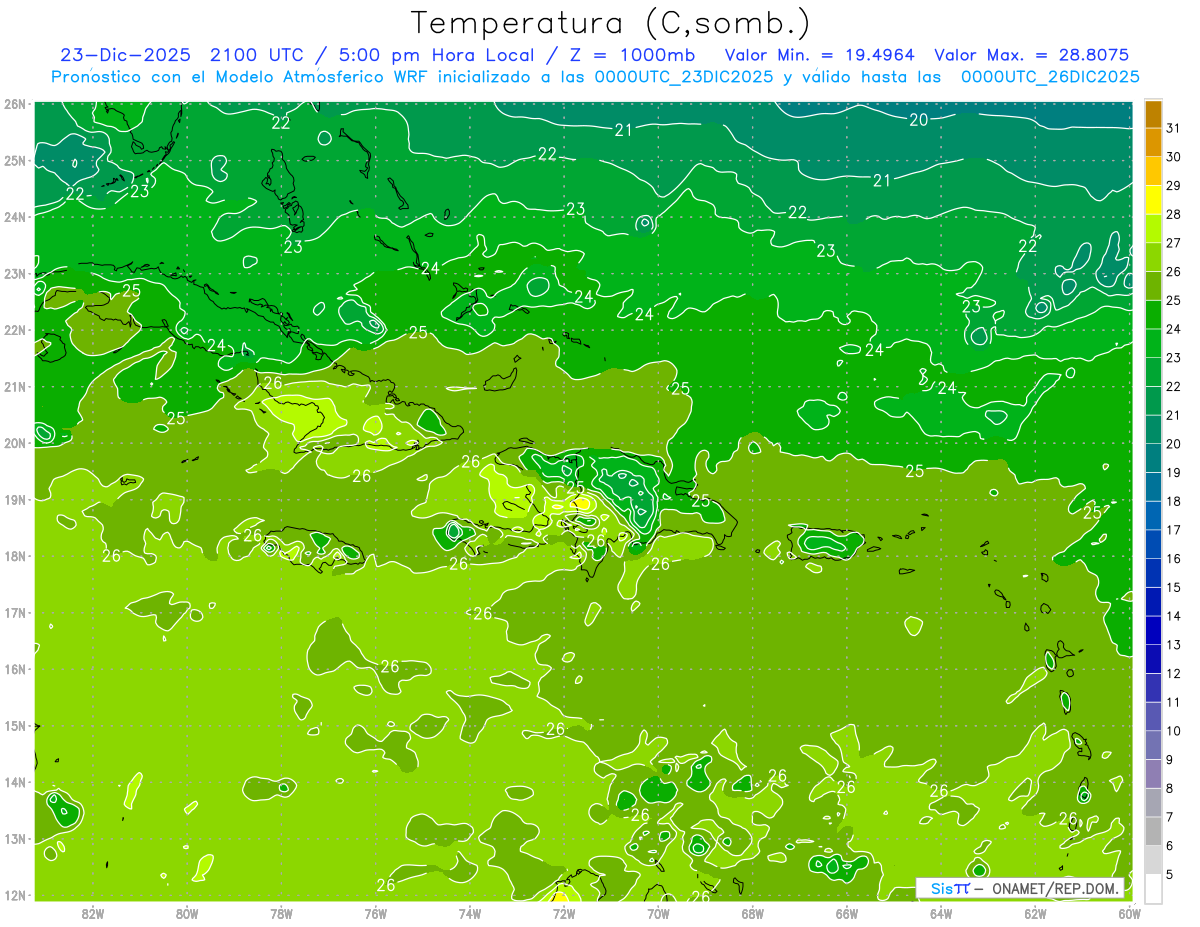Click the "13N" latitude axis label
Image resolution: width=1200 pixels, height=927 pixels.
pos(15,839)
